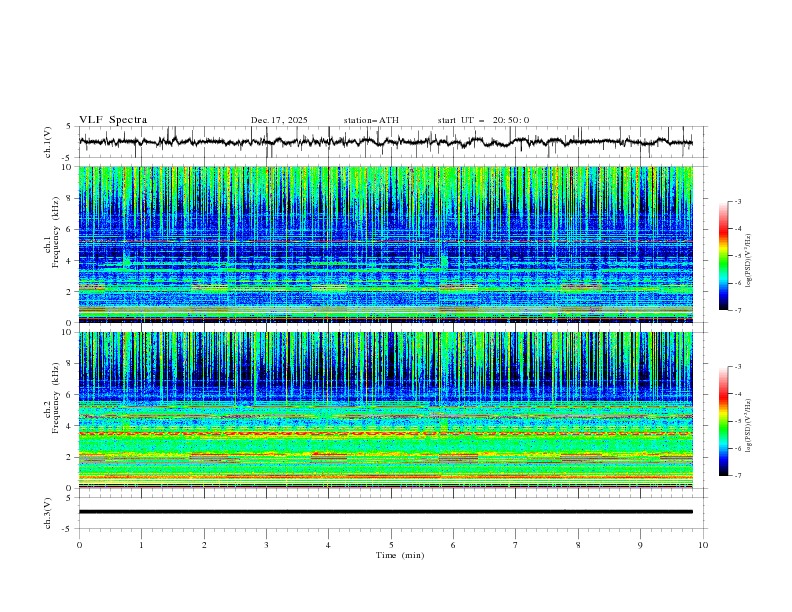Select the date "Dec. 17, 2025"
792x612 pixels.
pos(279,120)
